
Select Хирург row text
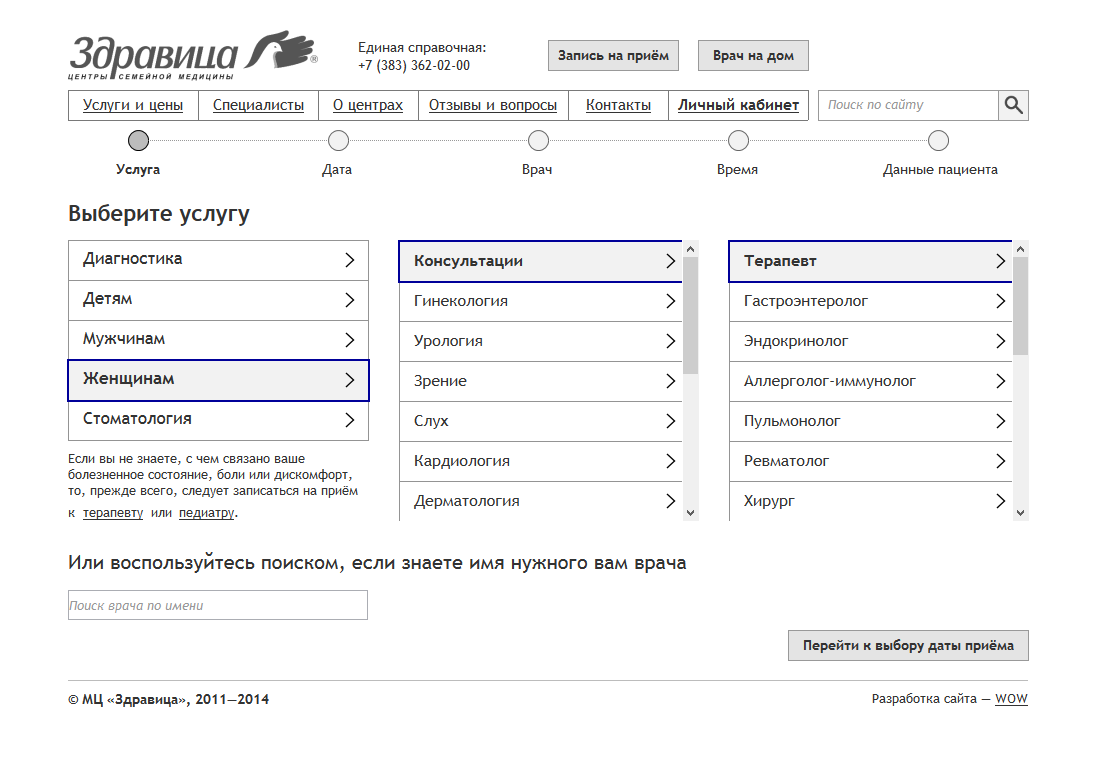pyautogui.click(x=769, y=501)
